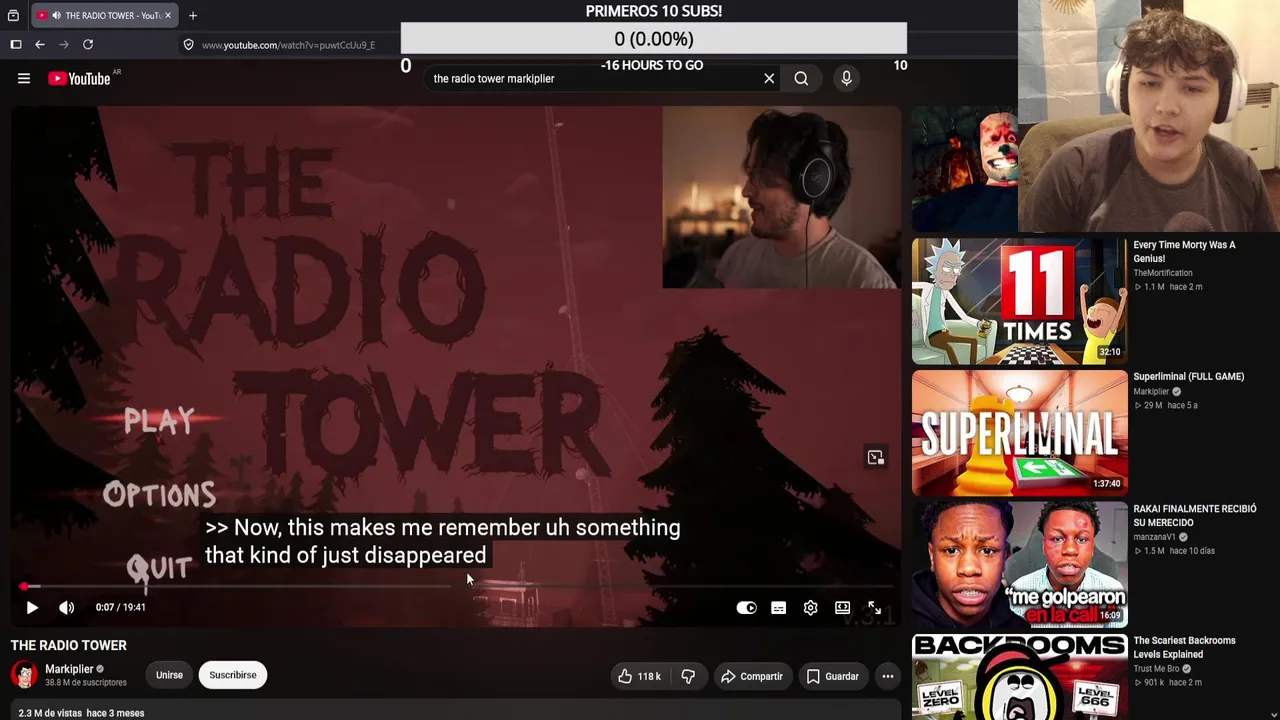This screenshot has width=1280, height=720.
Task: Clear the search query text
Action: [x=769, y=79]
